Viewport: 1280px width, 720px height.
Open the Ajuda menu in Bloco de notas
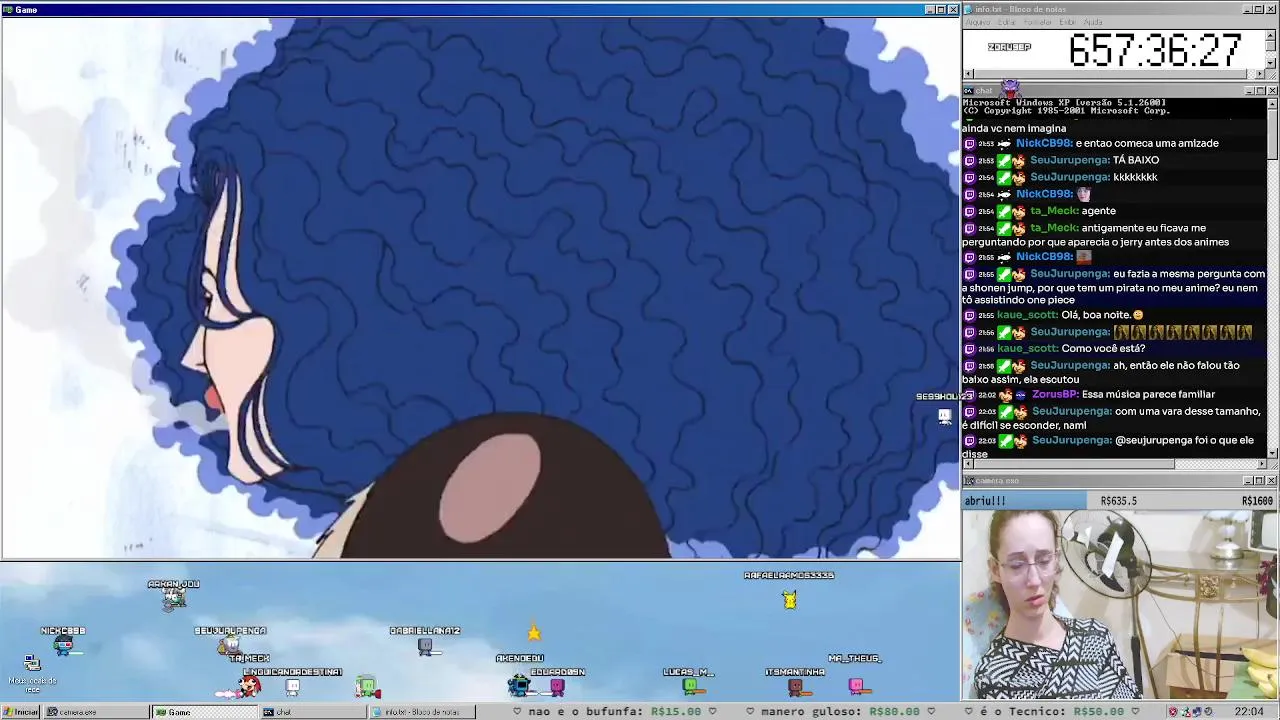(x=1093, y=22)
